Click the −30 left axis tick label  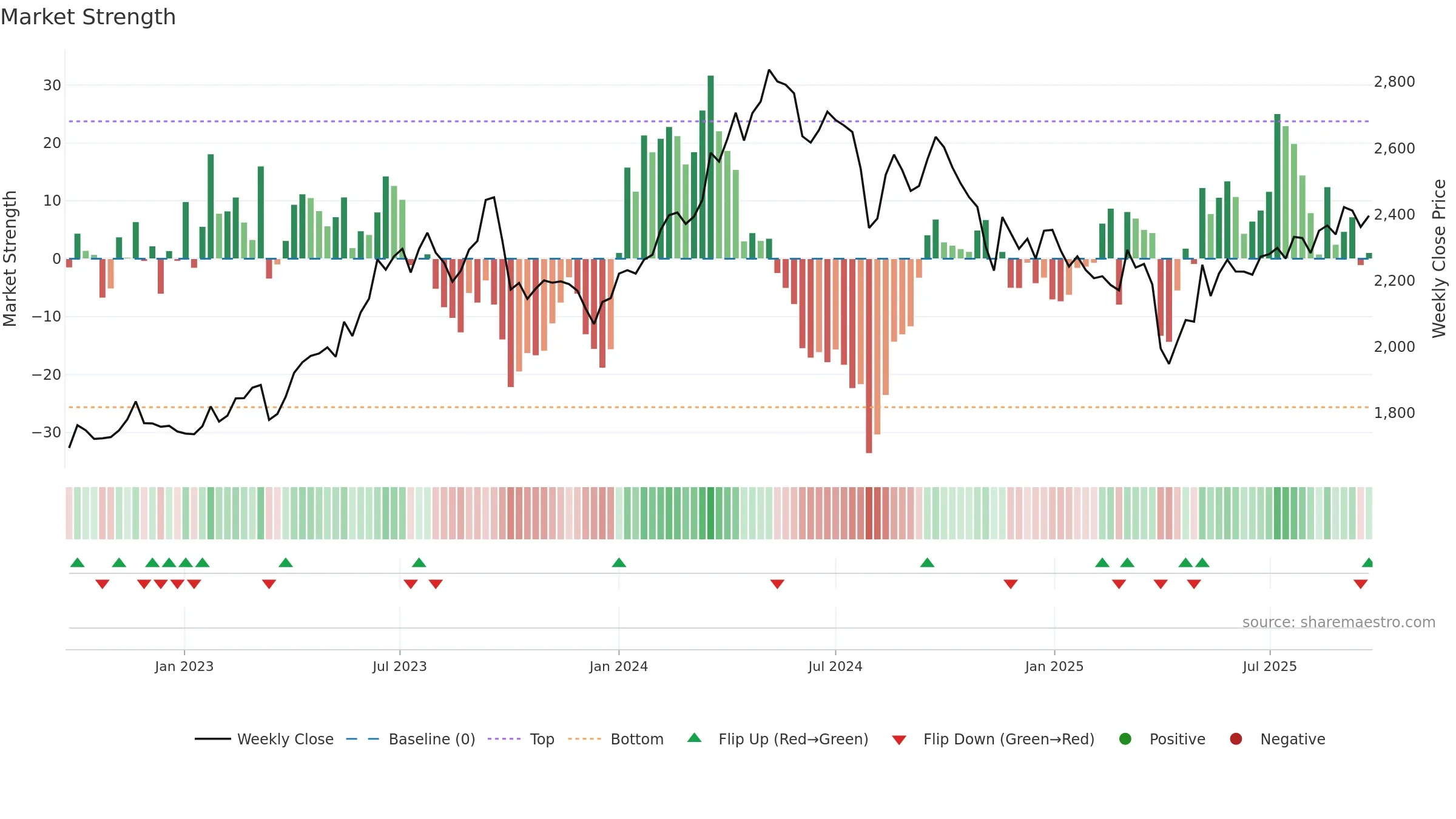[47, 433]
